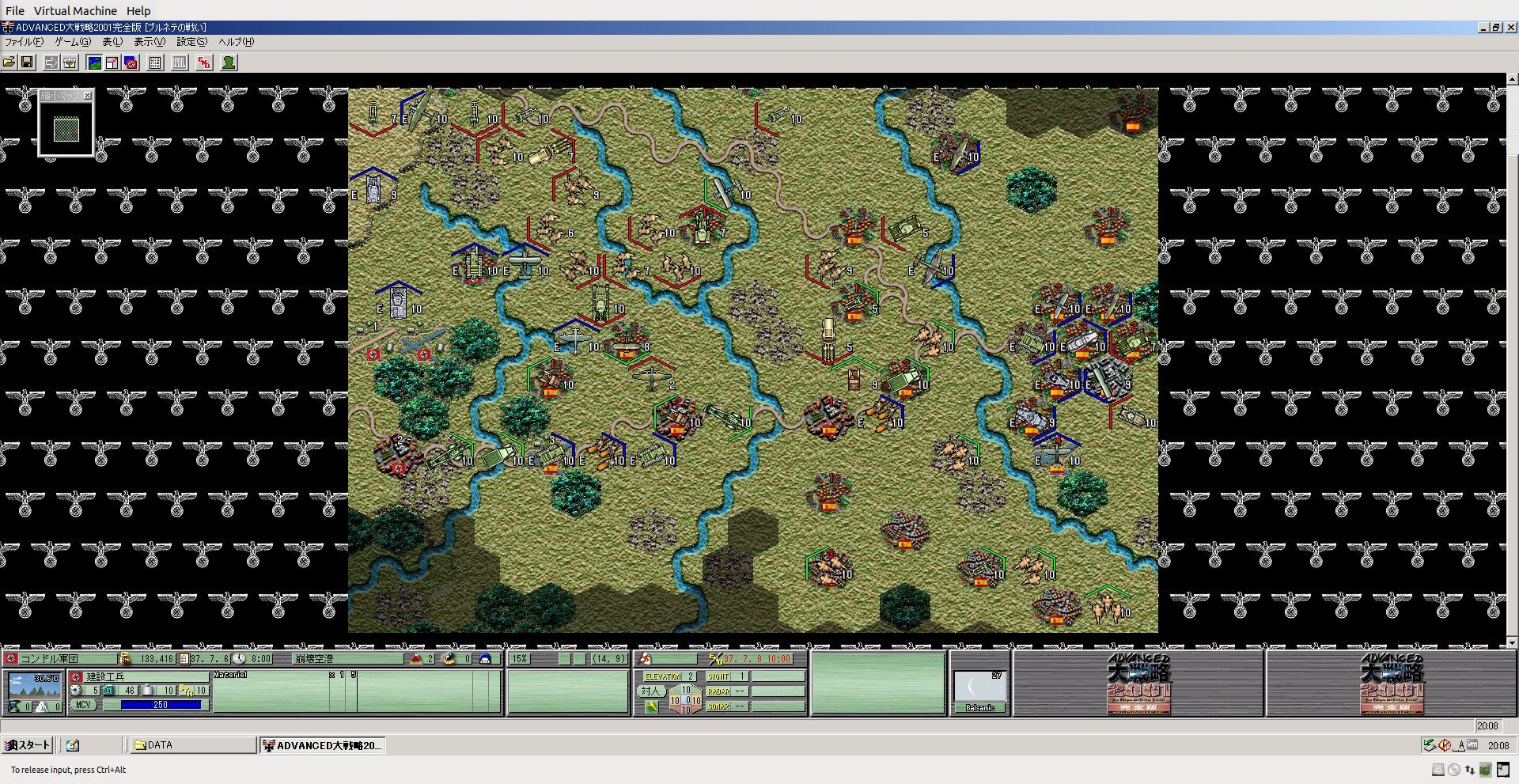This screenshot has width=1519, height=784.
Task: Click the mini-map thumbnail
Action: [x=66, y=129]
